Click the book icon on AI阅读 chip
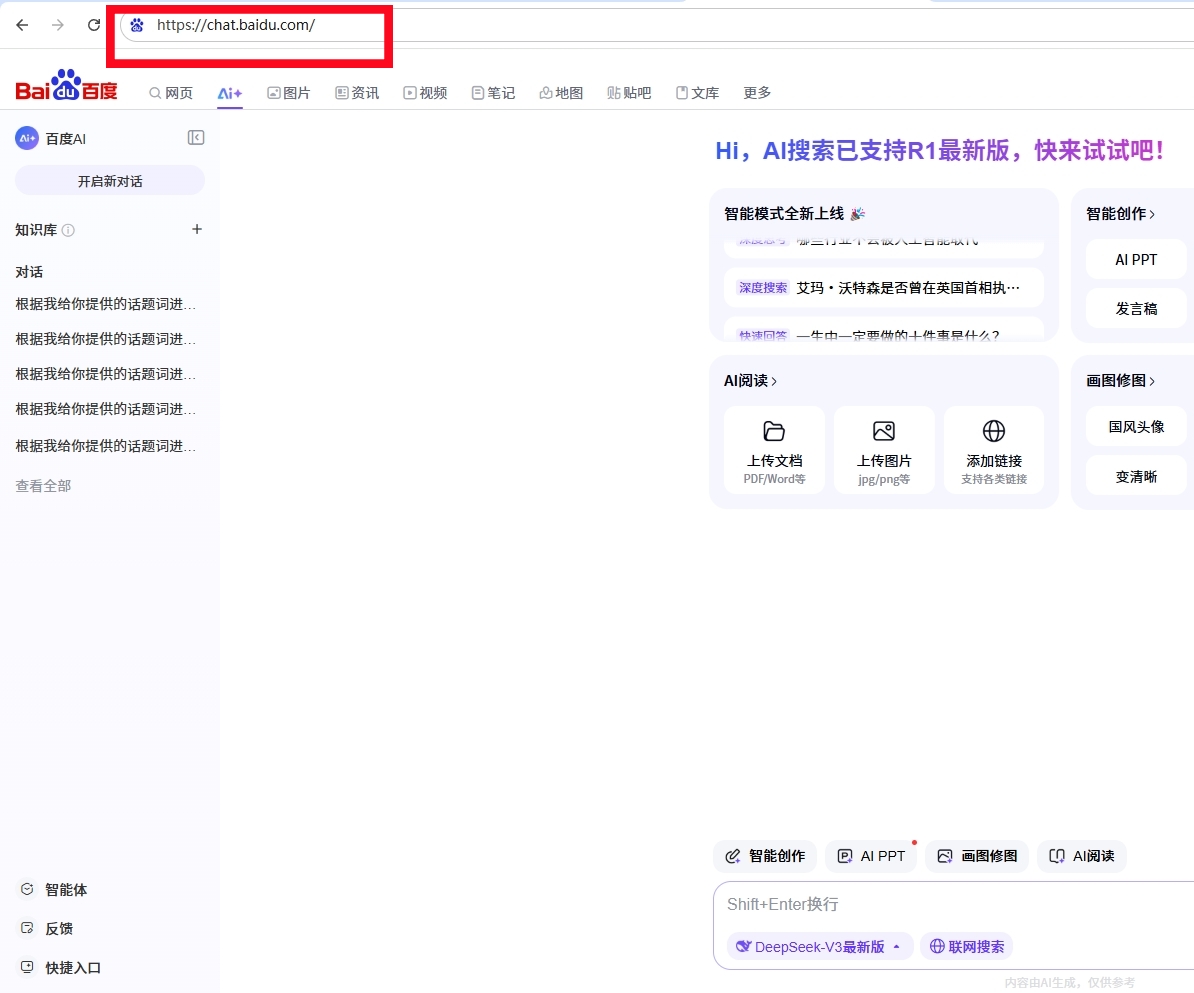Image resolution: width=1194 pixels, height=993 pixels. coord(1057,857)
